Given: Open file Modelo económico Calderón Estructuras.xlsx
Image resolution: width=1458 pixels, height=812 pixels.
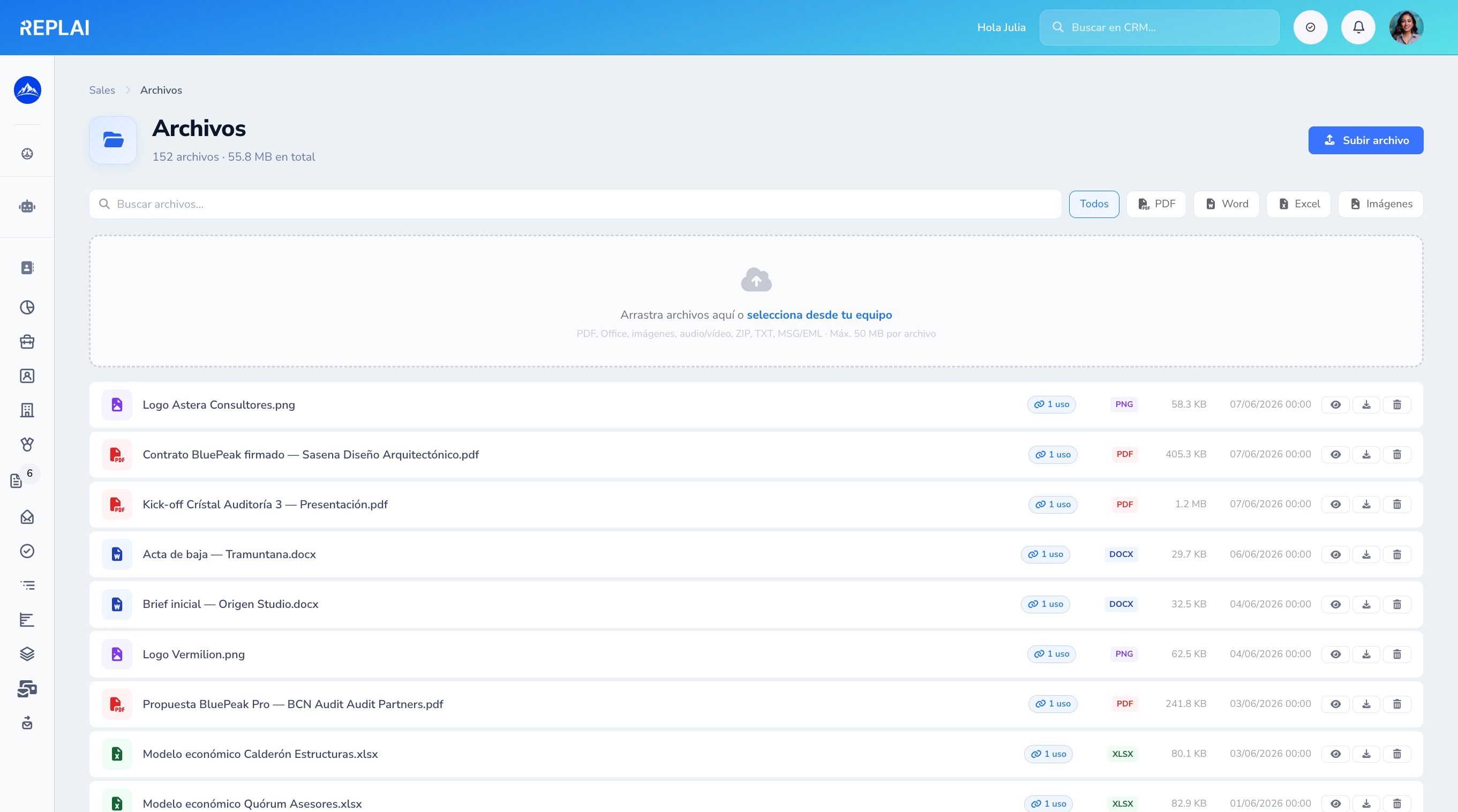Looking at the screenshot, I should pos(260,754).
